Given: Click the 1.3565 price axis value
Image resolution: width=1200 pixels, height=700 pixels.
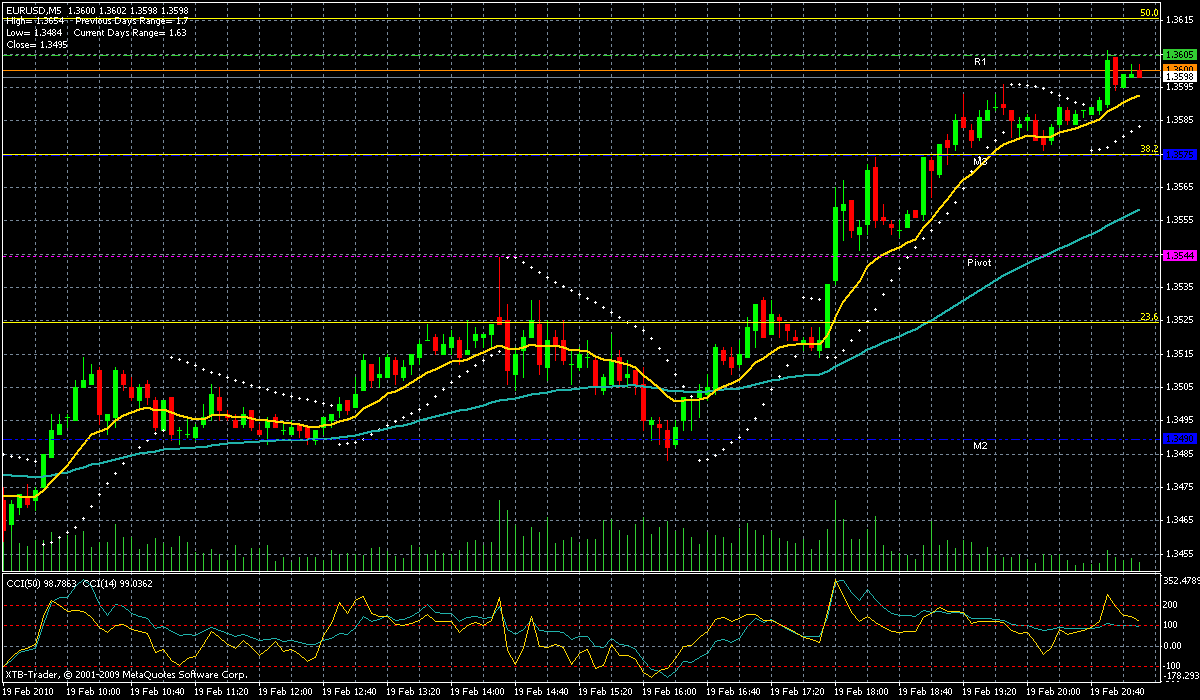Looking at the screenshot, I should tap(1180, 187).
